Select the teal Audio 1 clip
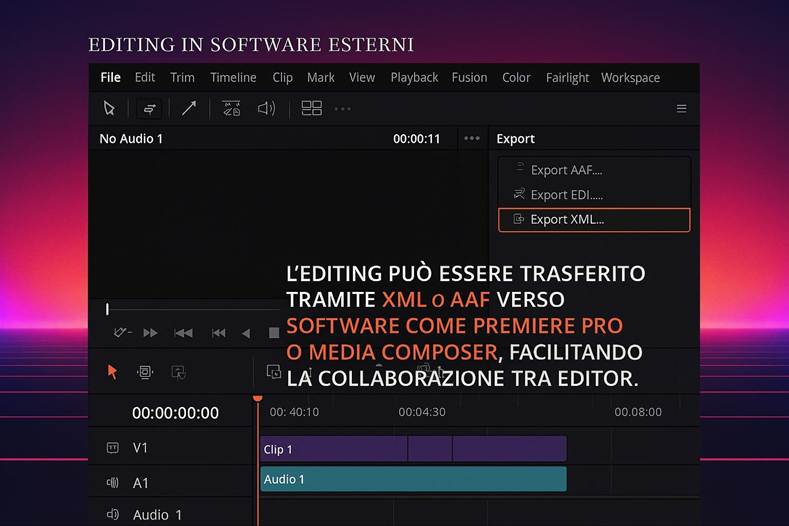 point(413,479)
